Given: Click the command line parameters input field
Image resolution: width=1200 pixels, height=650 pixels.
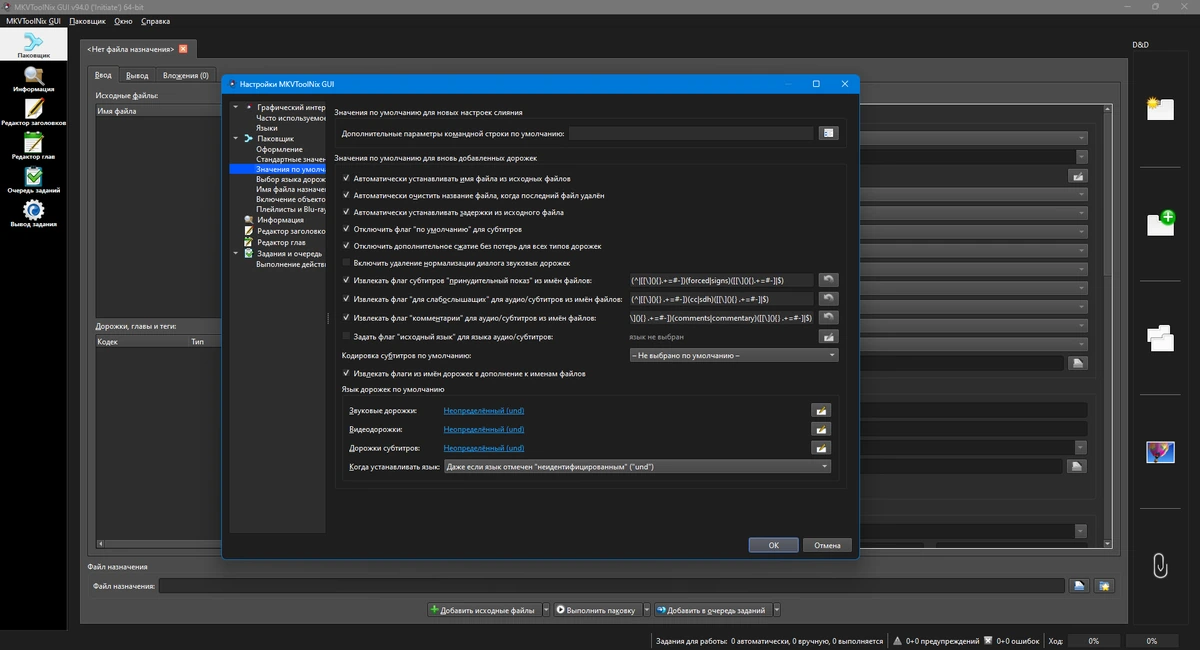Looking at the screenshot, I should [x=691, y=133].
